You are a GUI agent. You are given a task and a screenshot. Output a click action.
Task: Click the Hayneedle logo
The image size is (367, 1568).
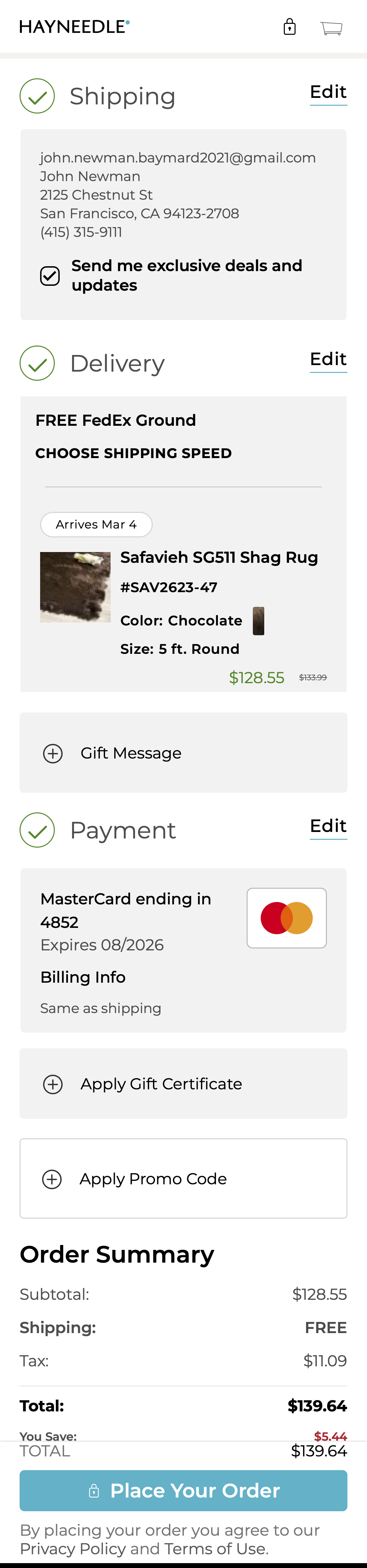[x=74, y=27]
